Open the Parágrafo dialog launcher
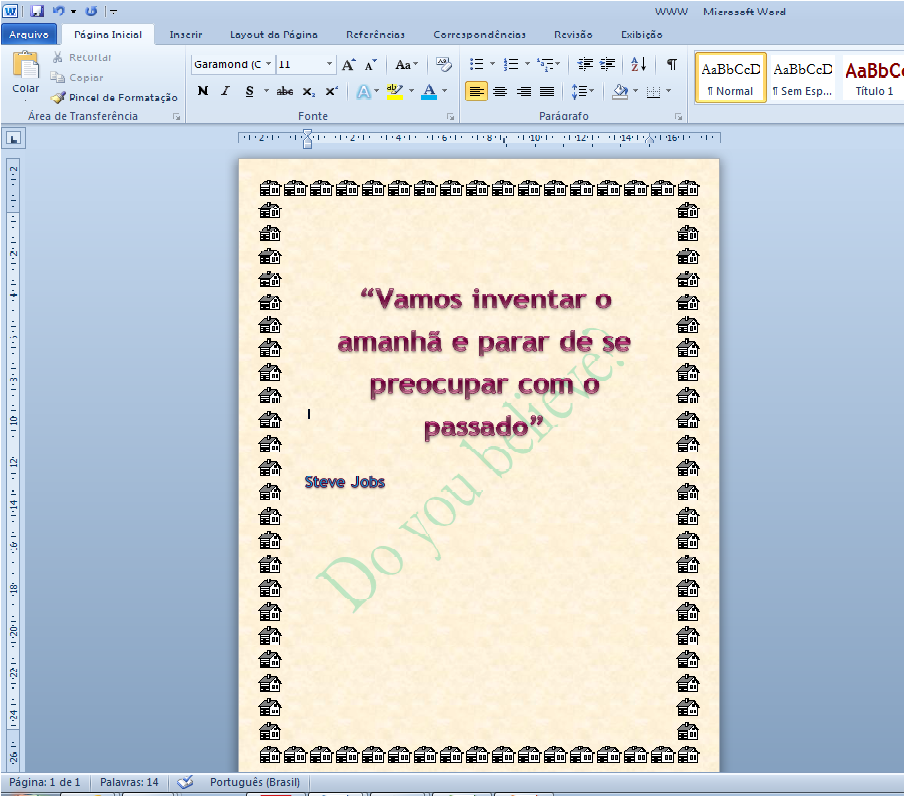Screen dimensions: 904x796 click(x=679, y=116)
